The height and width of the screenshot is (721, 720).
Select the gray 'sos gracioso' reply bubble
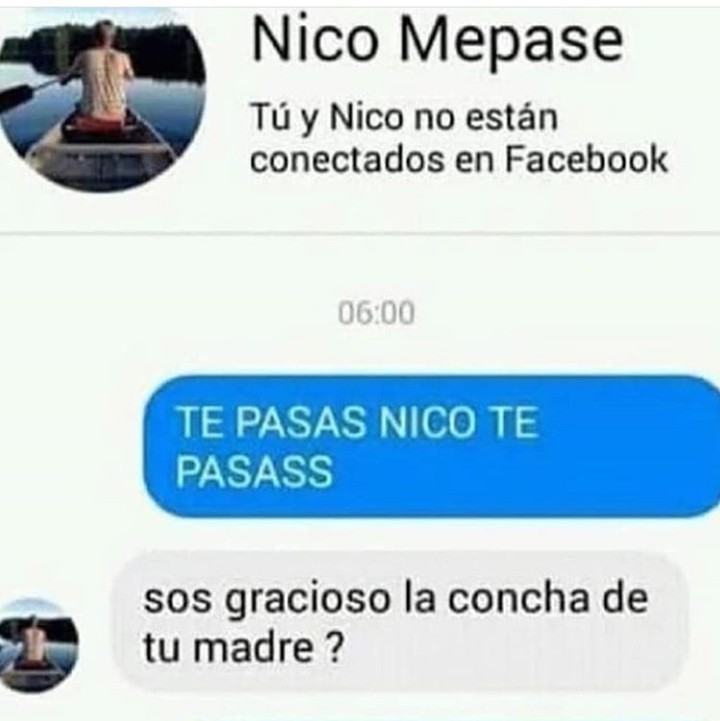click(400, 622)
